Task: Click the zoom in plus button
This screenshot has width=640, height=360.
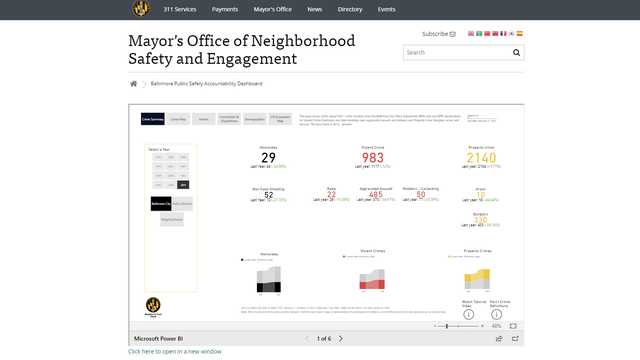Action: 482,326
